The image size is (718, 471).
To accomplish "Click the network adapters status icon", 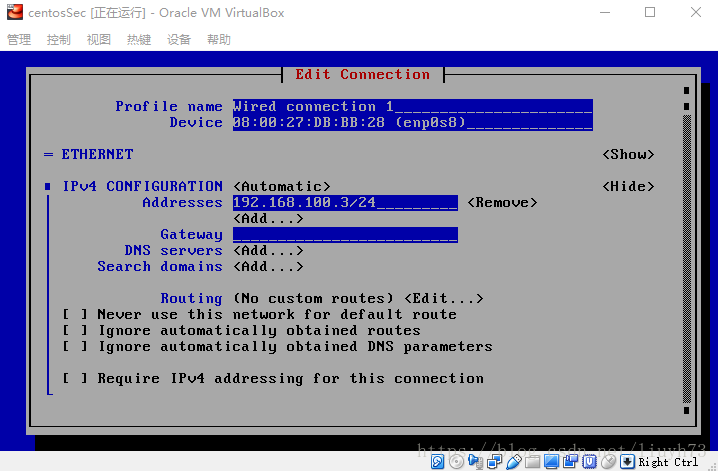I will [x=495, y=462].
